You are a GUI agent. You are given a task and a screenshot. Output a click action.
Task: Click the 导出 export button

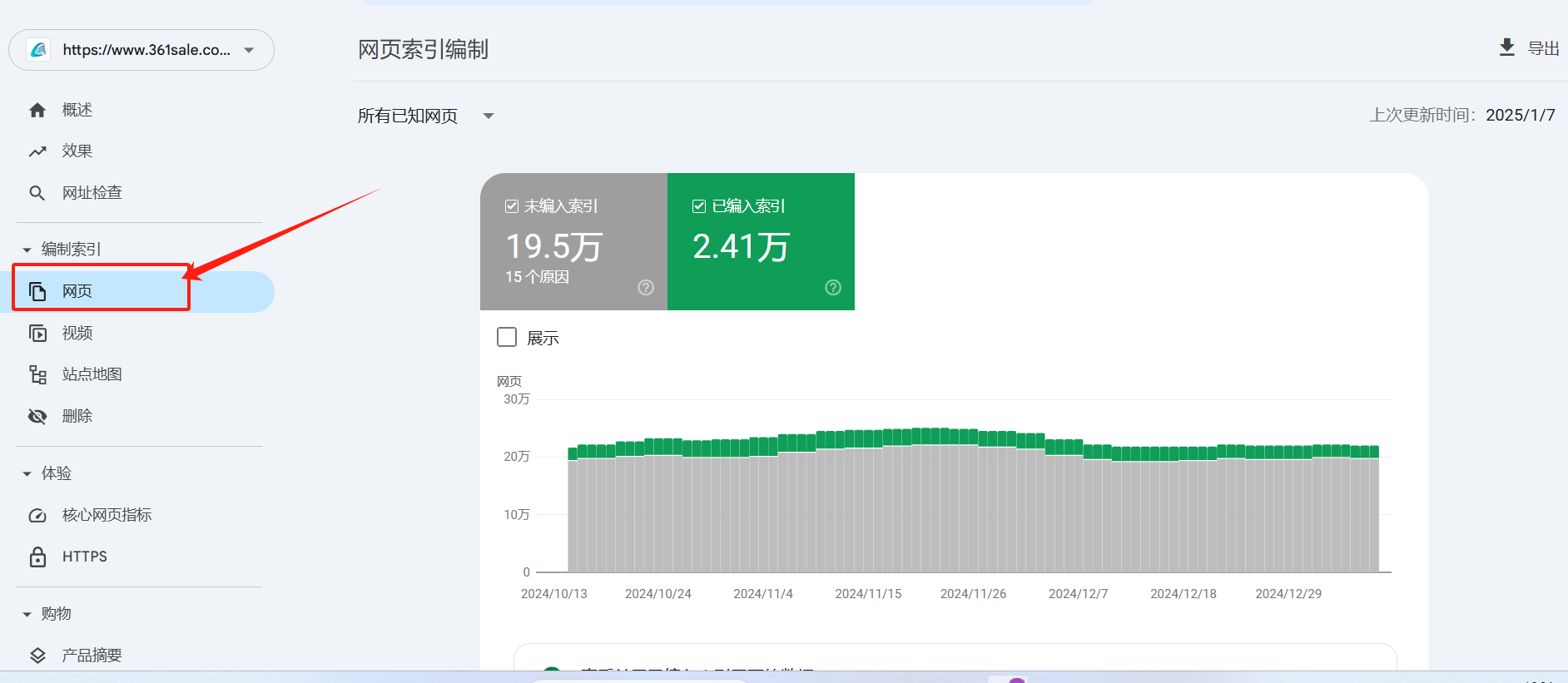pos(1529,48)
